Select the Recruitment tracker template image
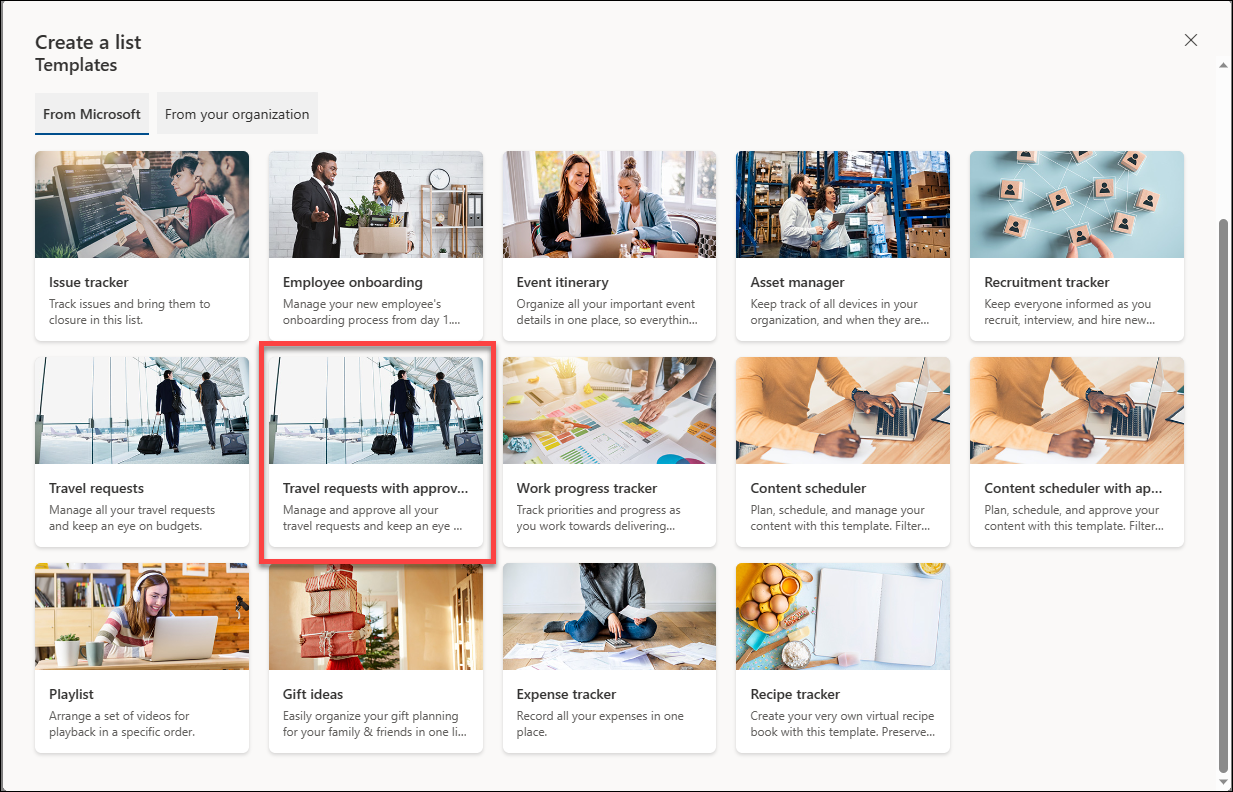 1077,205
